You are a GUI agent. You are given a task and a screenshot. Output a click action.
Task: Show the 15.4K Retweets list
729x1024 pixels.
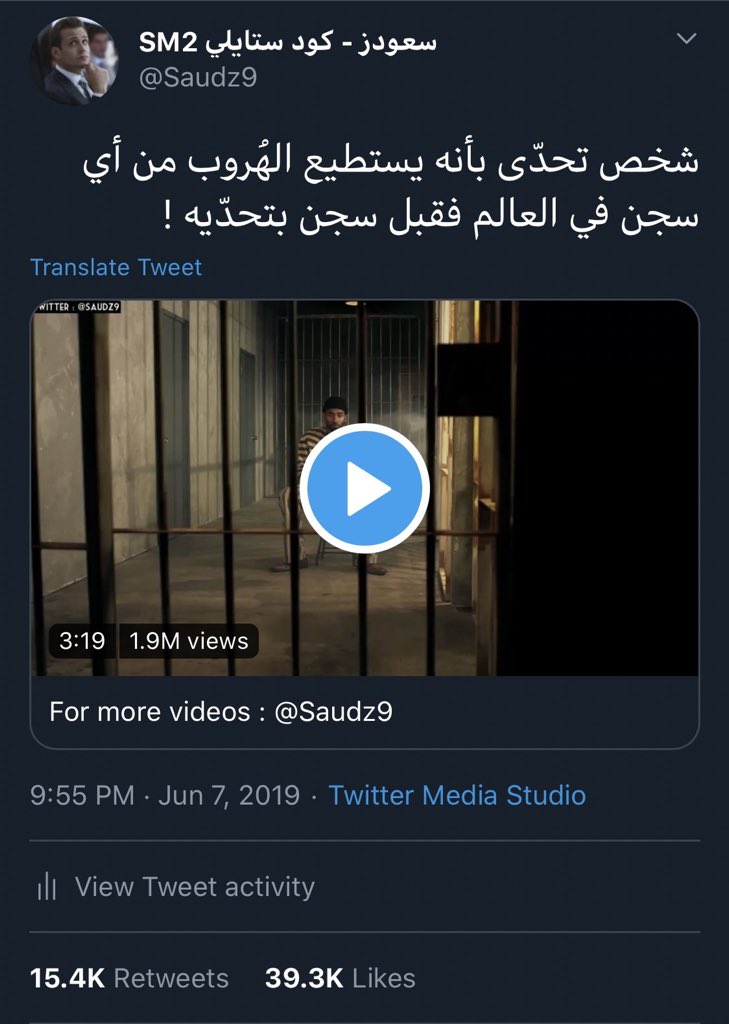pos(129,978)
